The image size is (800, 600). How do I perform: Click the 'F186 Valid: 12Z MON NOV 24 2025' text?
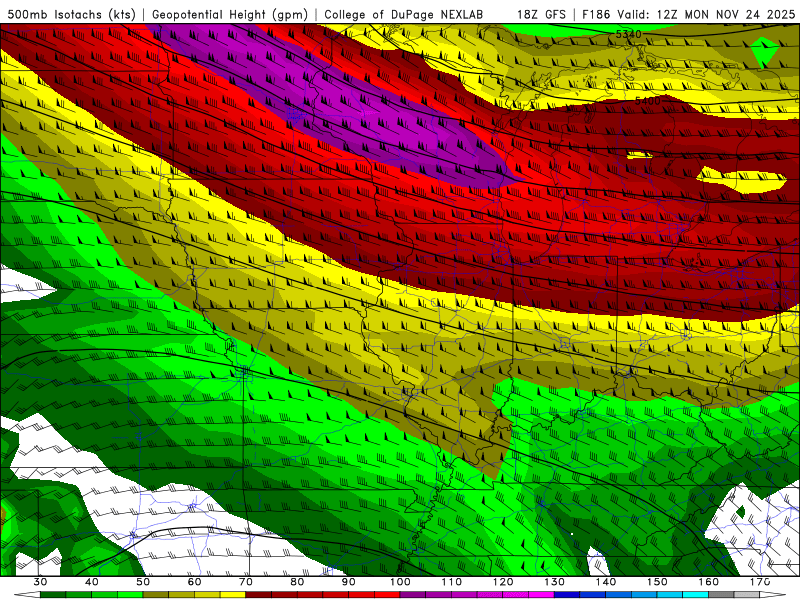(x=688, y=14)
